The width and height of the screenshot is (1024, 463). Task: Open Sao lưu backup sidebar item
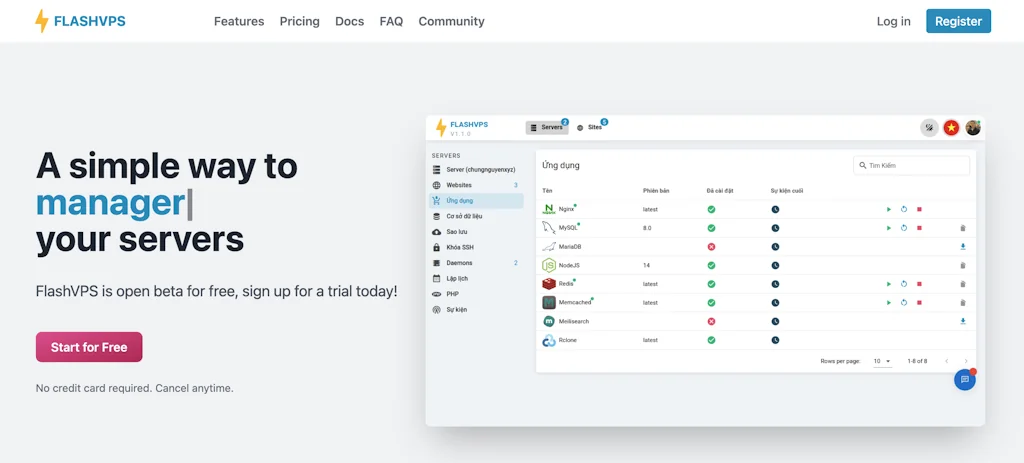pyautogui.click(x=476, y=232)
